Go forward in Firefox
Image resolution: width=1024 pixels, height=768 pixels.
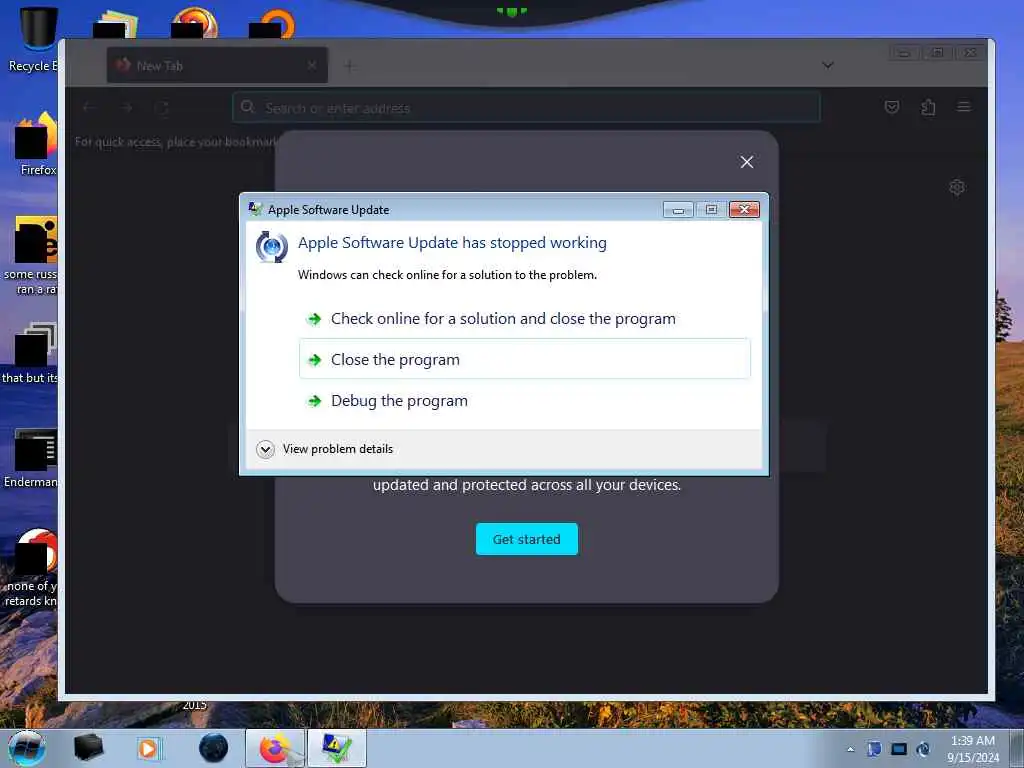click(127, 107)
